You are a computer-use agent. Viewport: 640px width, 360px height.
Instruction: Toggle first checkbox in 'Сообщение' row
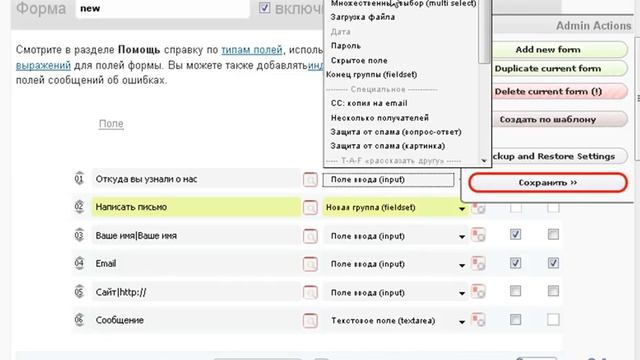click(516, 320)
